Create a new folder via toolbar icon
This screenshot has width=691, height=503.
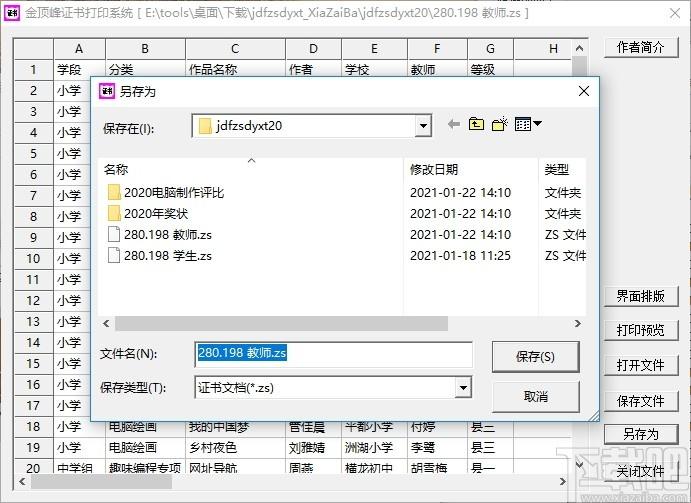pos(501,125)
